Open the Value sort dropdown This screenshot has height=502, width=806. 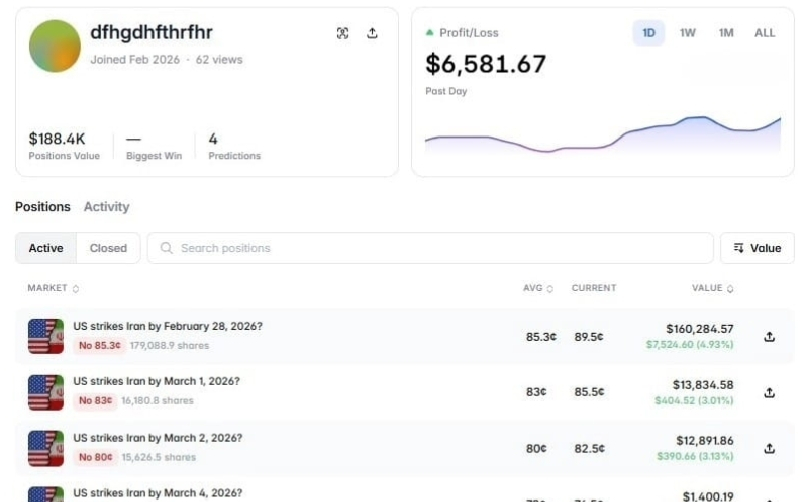(x=757, y=248)
